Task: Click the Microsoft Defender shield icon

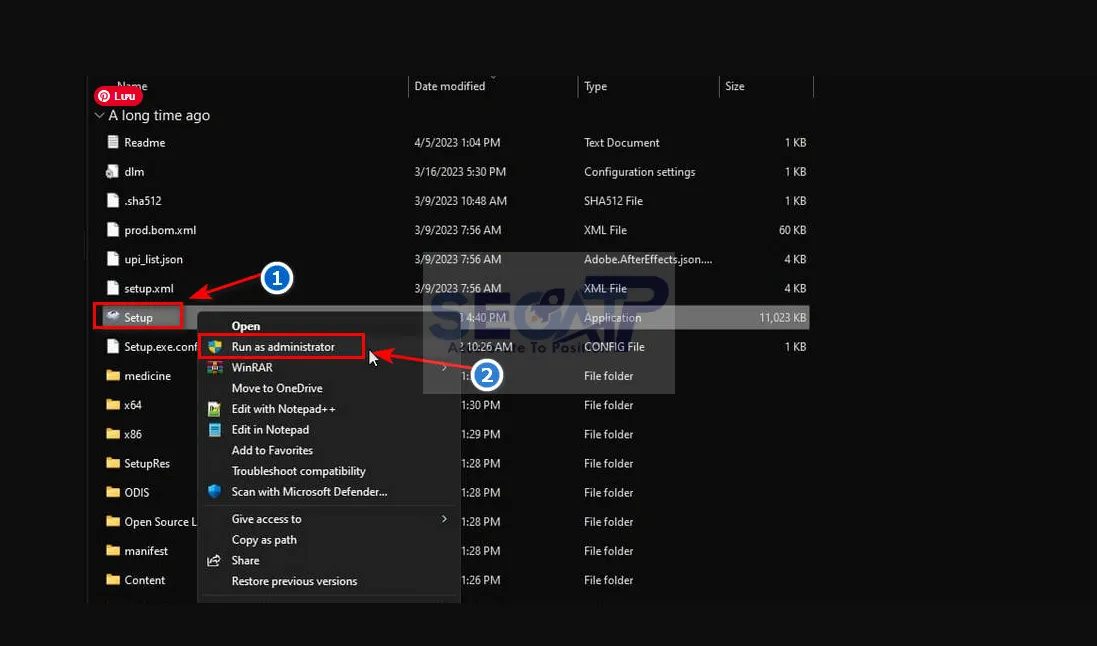Action: pos(215,492)
